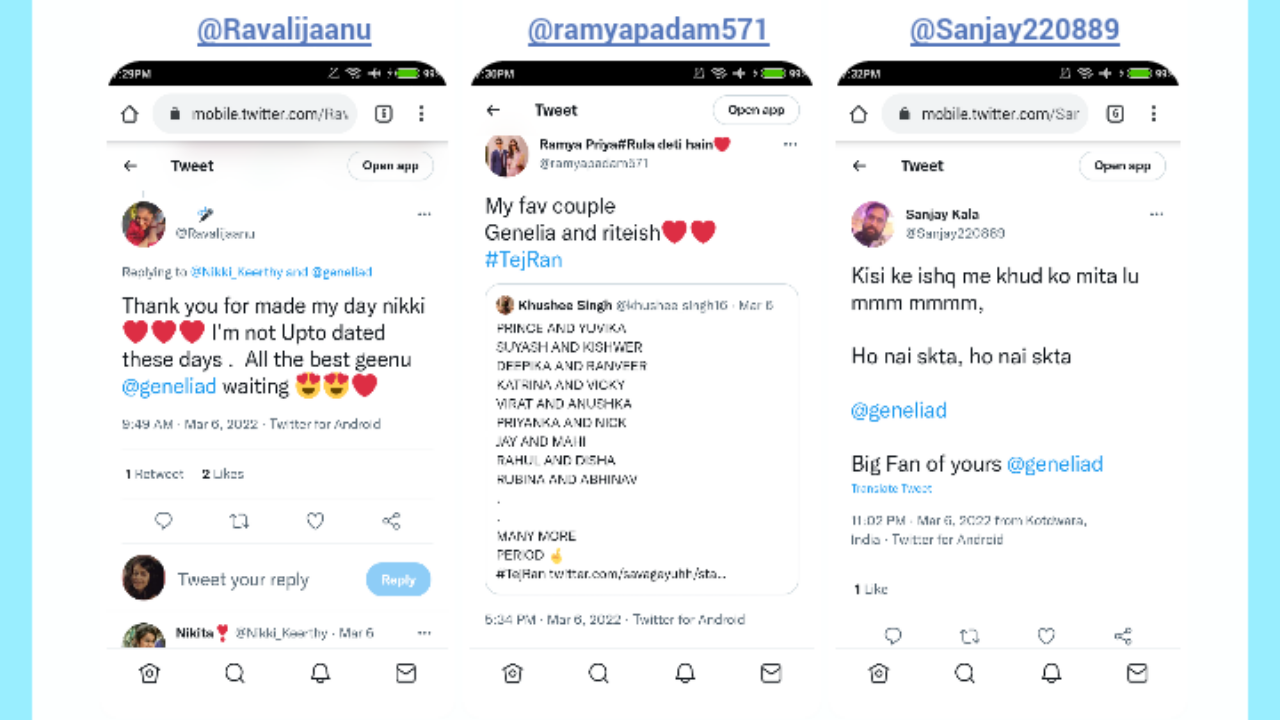Open the @ramyapadam571 header link

(648, 30)
